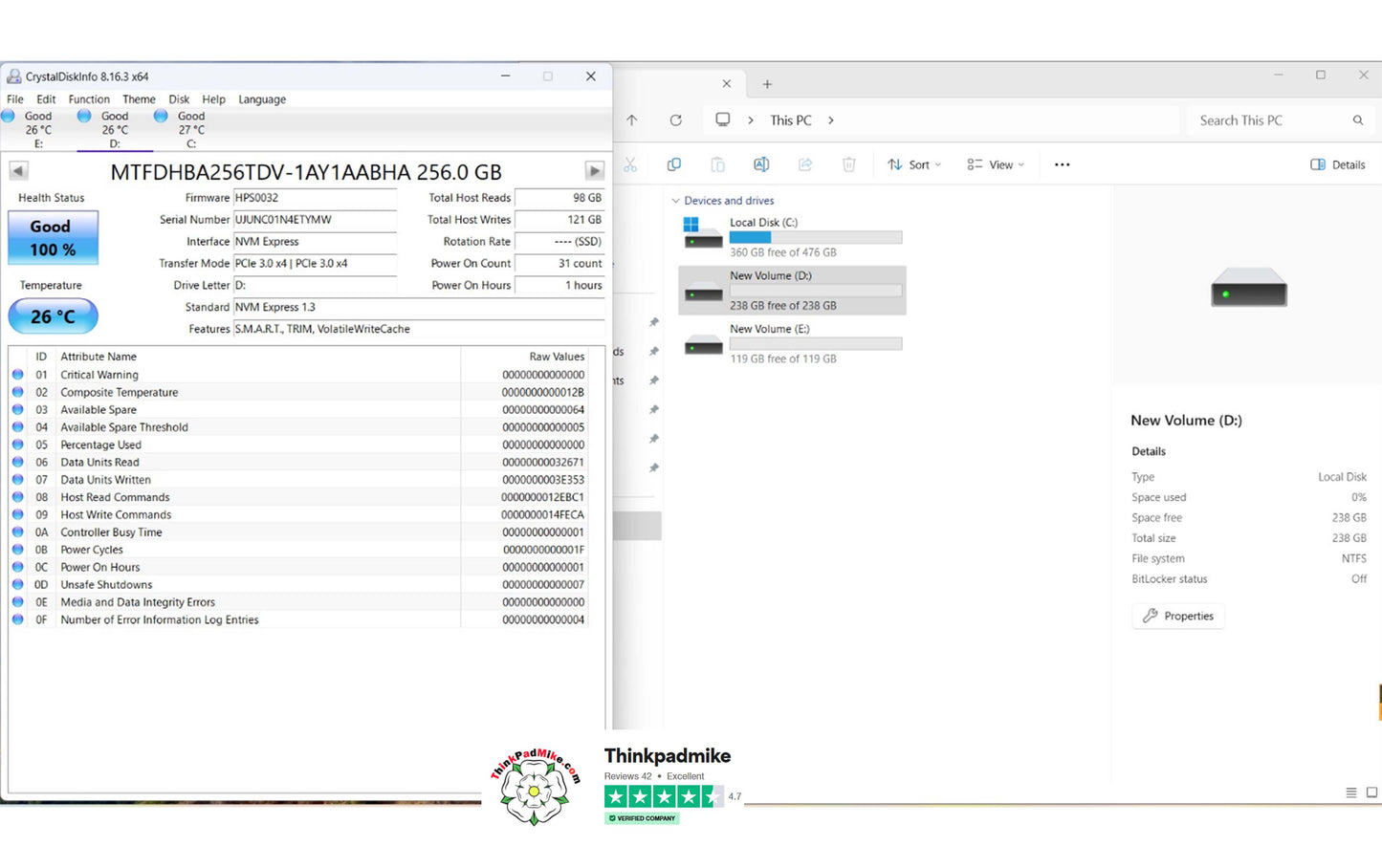Go to previous disk with left arrow
The image size is (1382, 868).
coord(18,171)
